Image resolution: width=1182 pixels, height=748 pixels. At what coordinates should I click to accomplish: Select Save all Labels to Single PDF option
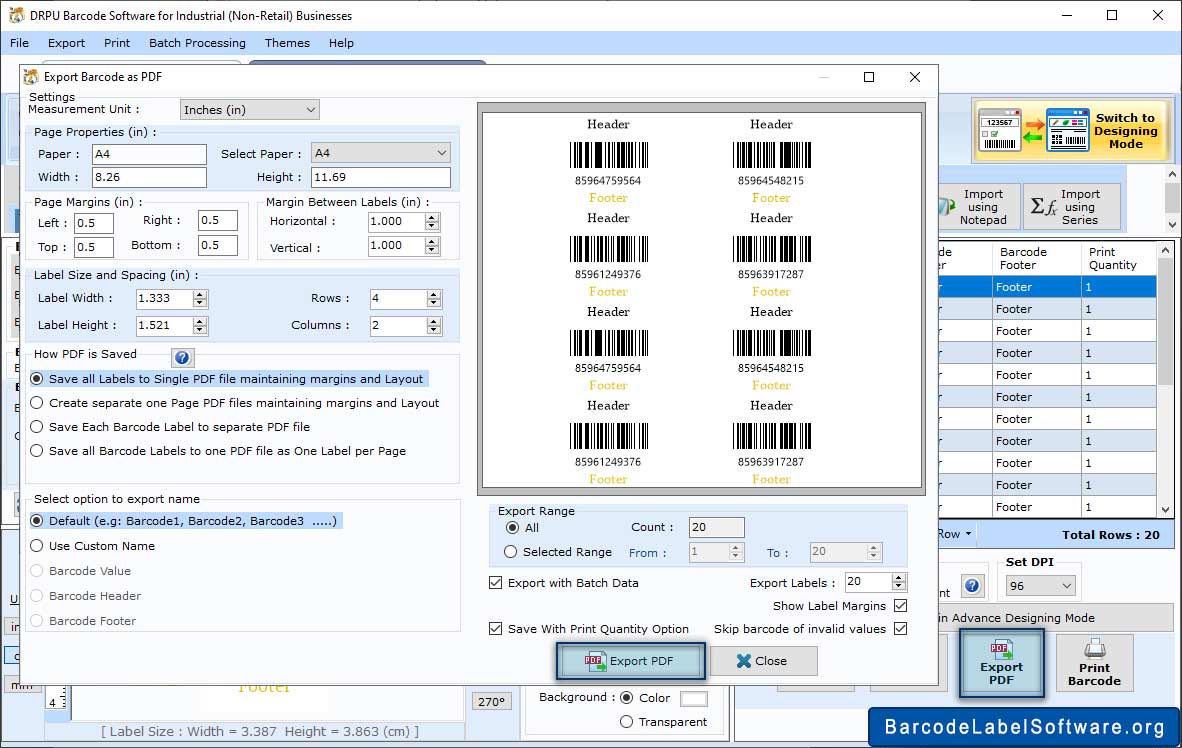click(x=36, y=379)
